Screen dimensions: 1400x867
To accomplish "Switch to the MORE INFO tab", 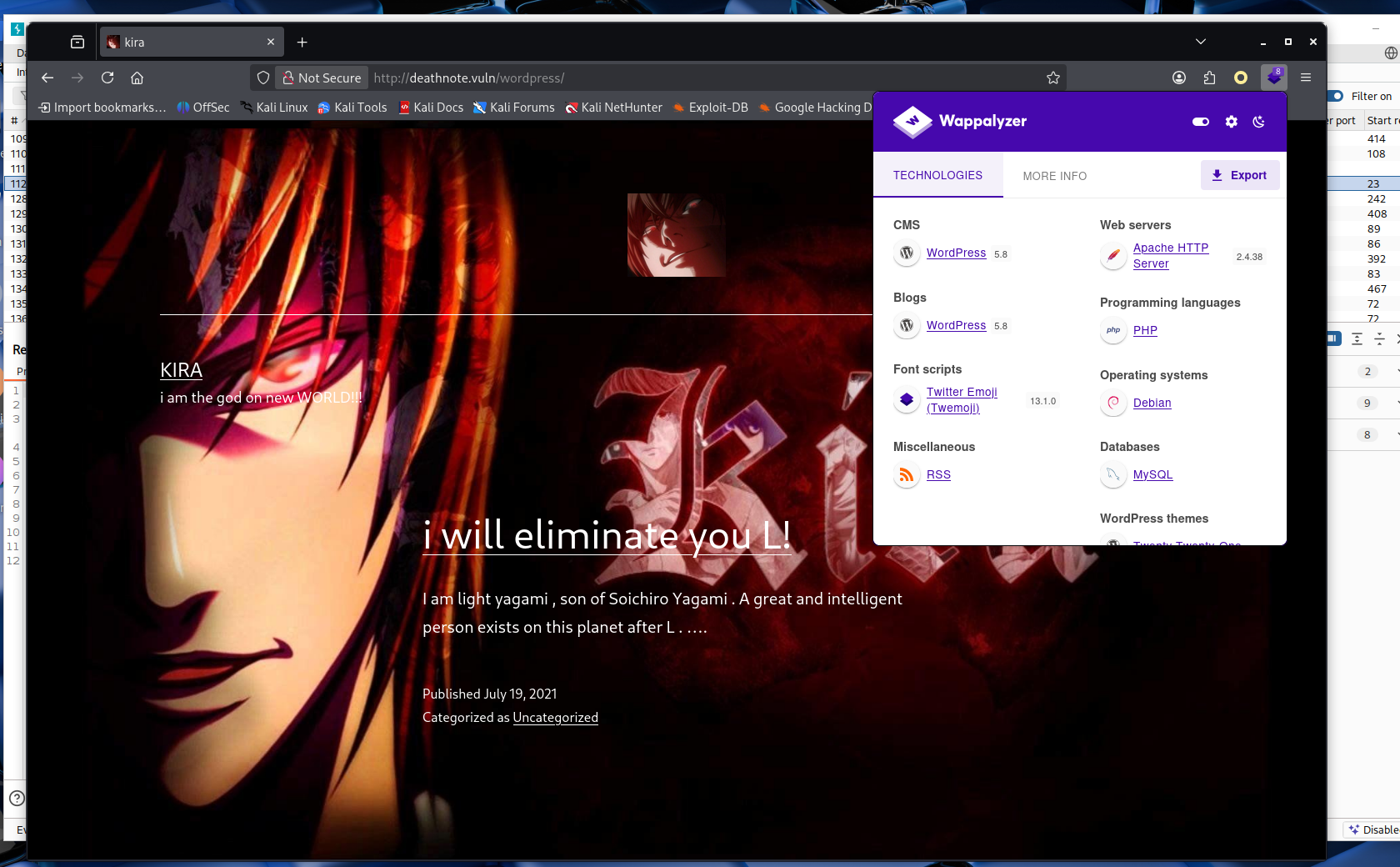I will point(1054,176).
